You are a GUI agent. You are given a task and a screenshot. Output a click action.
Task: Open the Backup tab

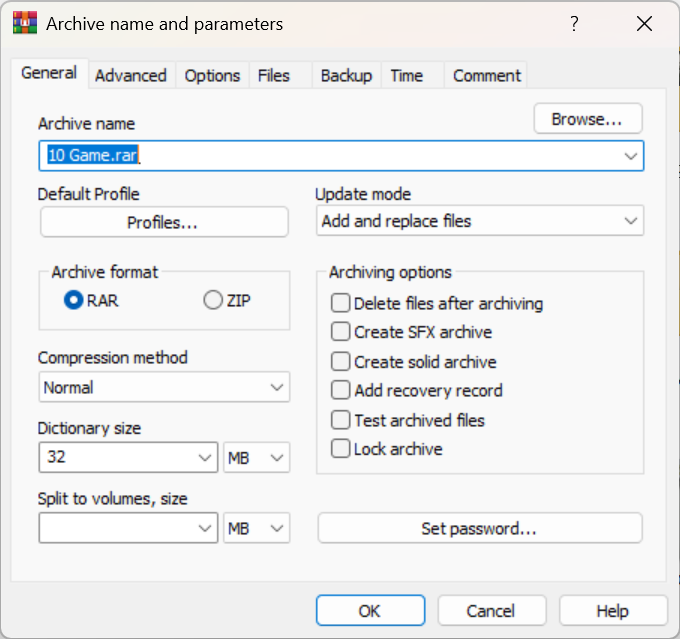pyautogui.click(x=346, y=75)
